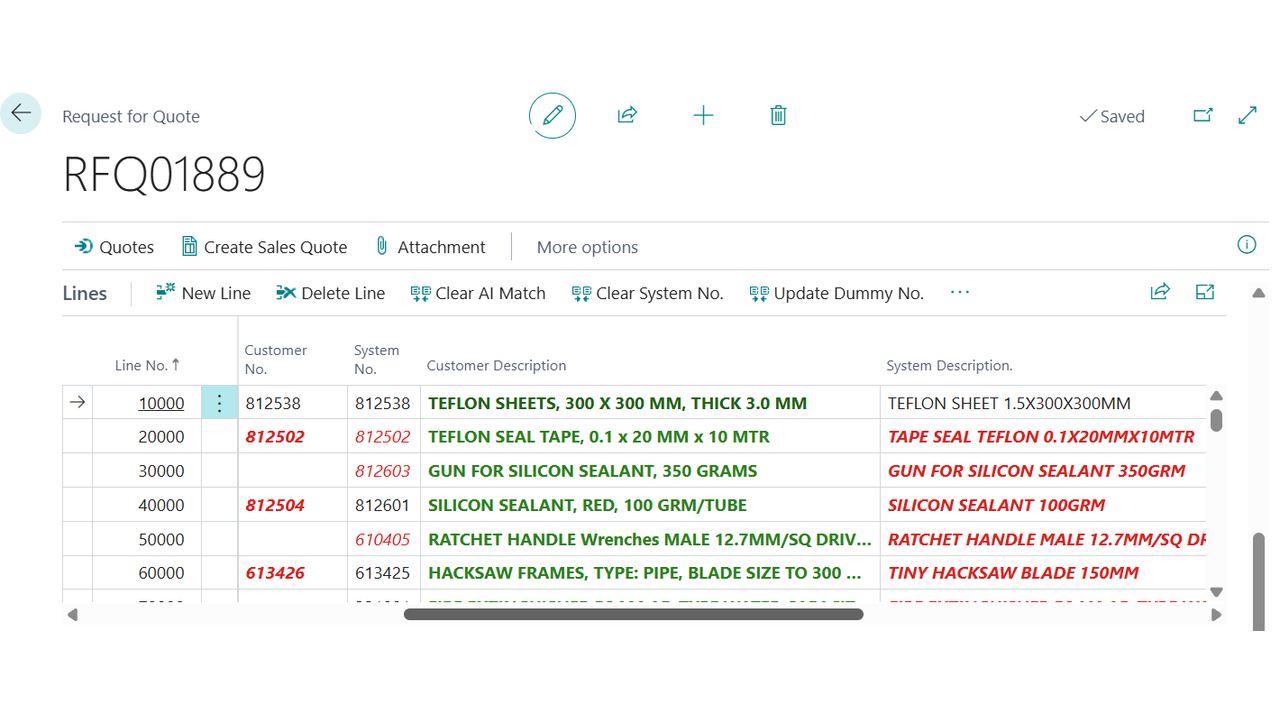Click Update Dummy No. action

836,293
